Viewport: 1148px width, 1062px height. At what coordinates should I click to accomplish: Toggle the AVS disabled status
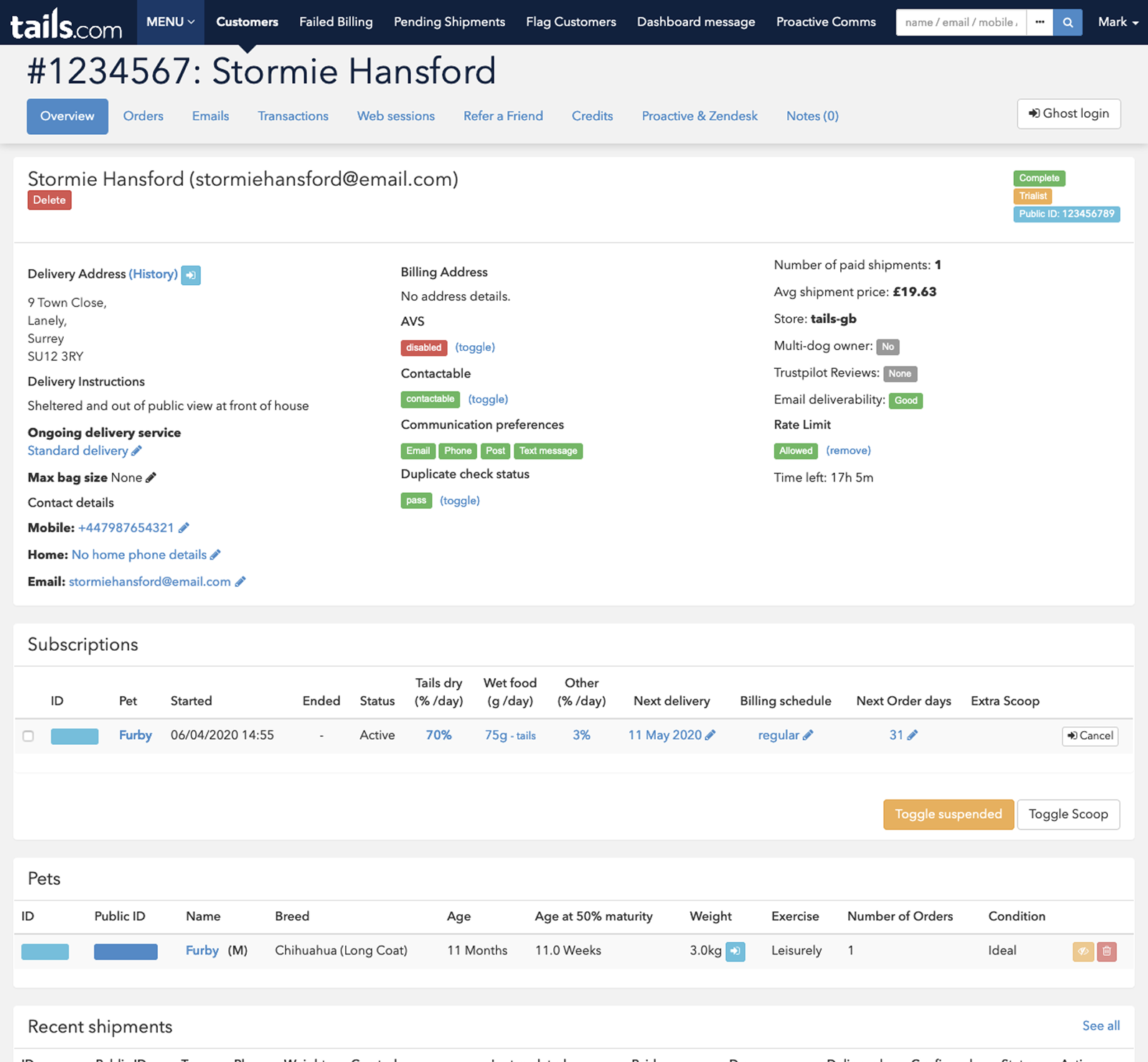(474, 347)
